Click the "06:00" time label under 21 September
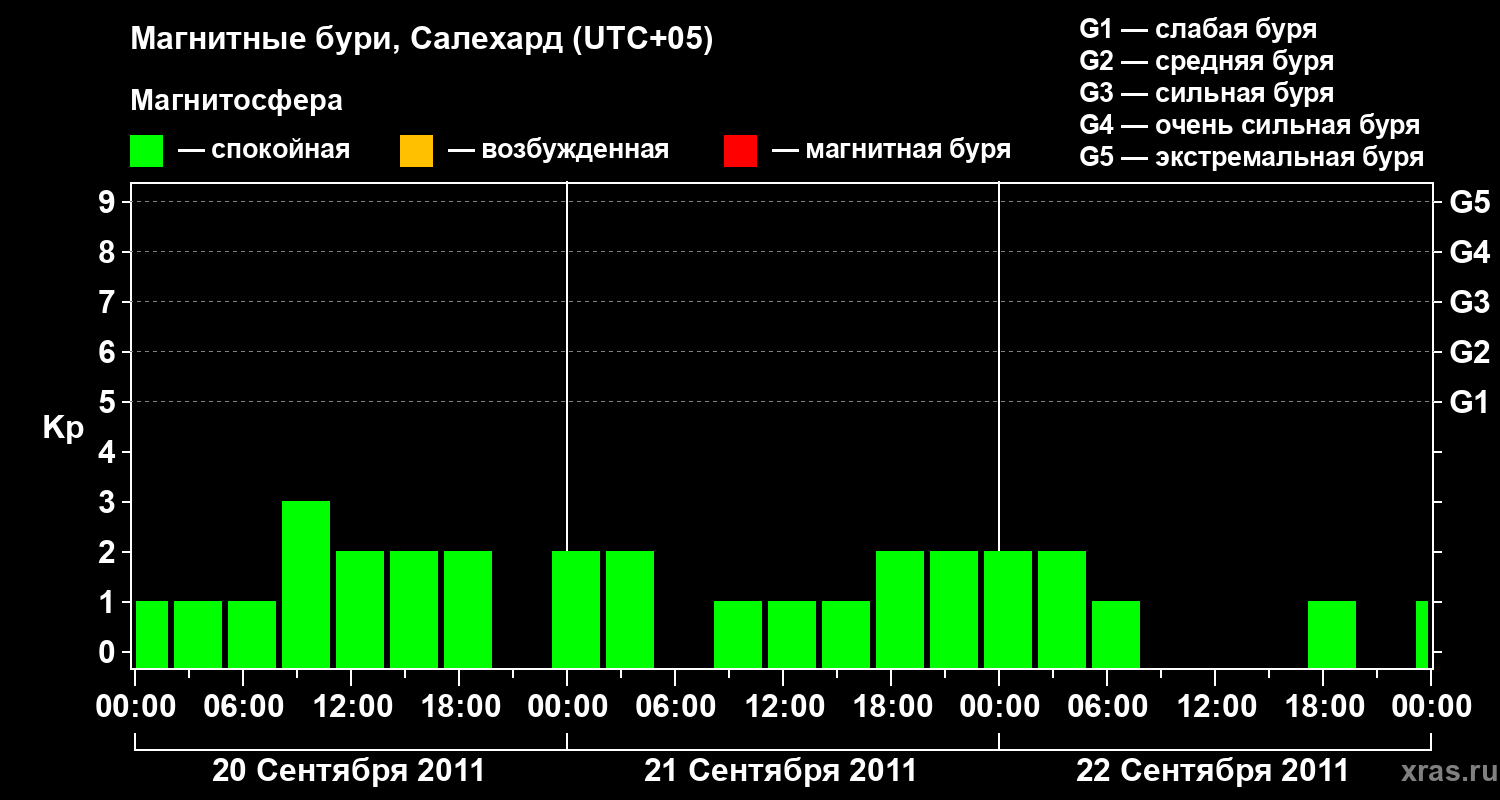The height and width of the screenshot is (800, 1500). pos(675,707)
